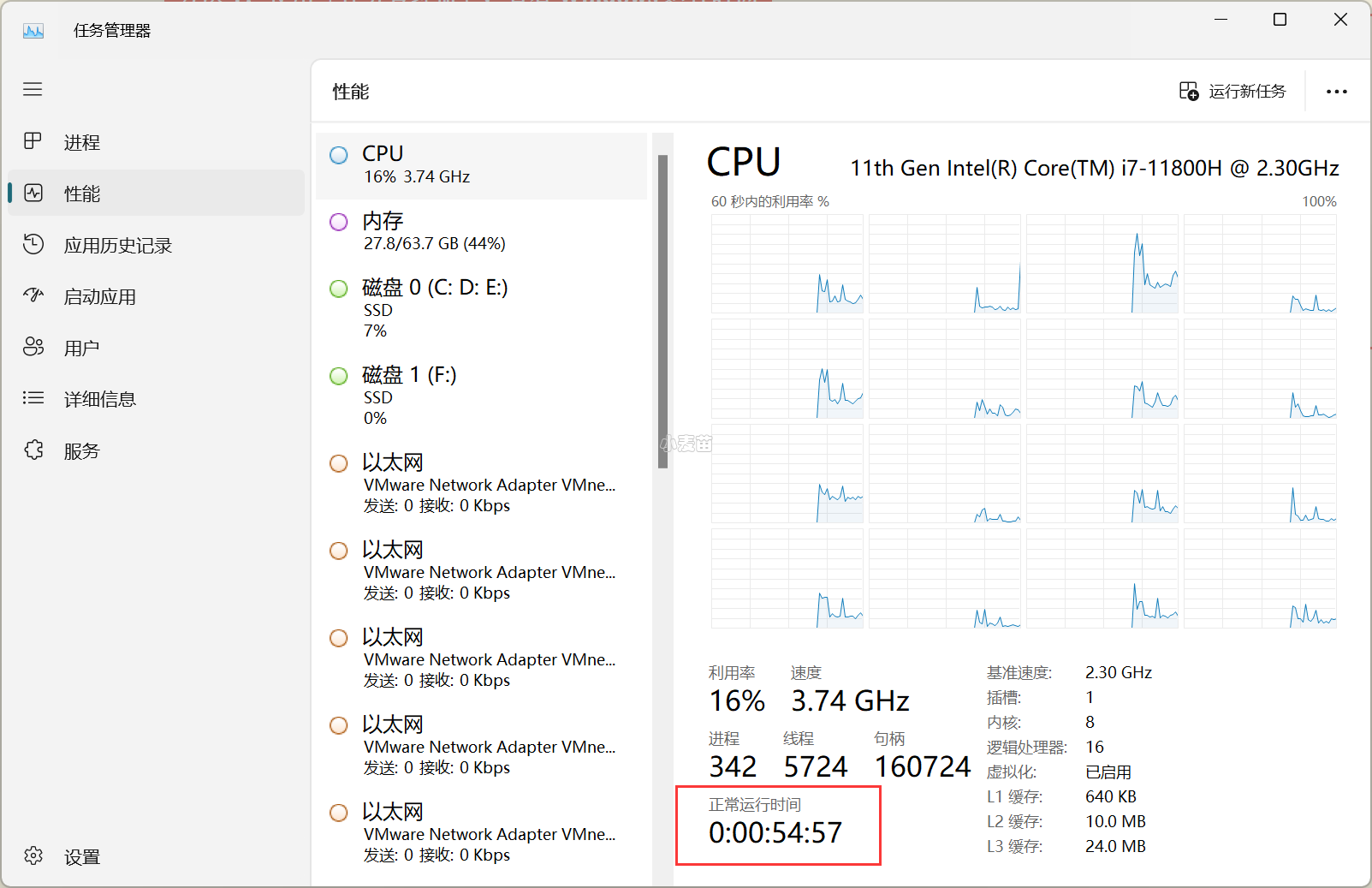Maximize the Task Manager window
Viewport: 1372px width, 888px height.
pyautogui.click(x=1280, y=20)
